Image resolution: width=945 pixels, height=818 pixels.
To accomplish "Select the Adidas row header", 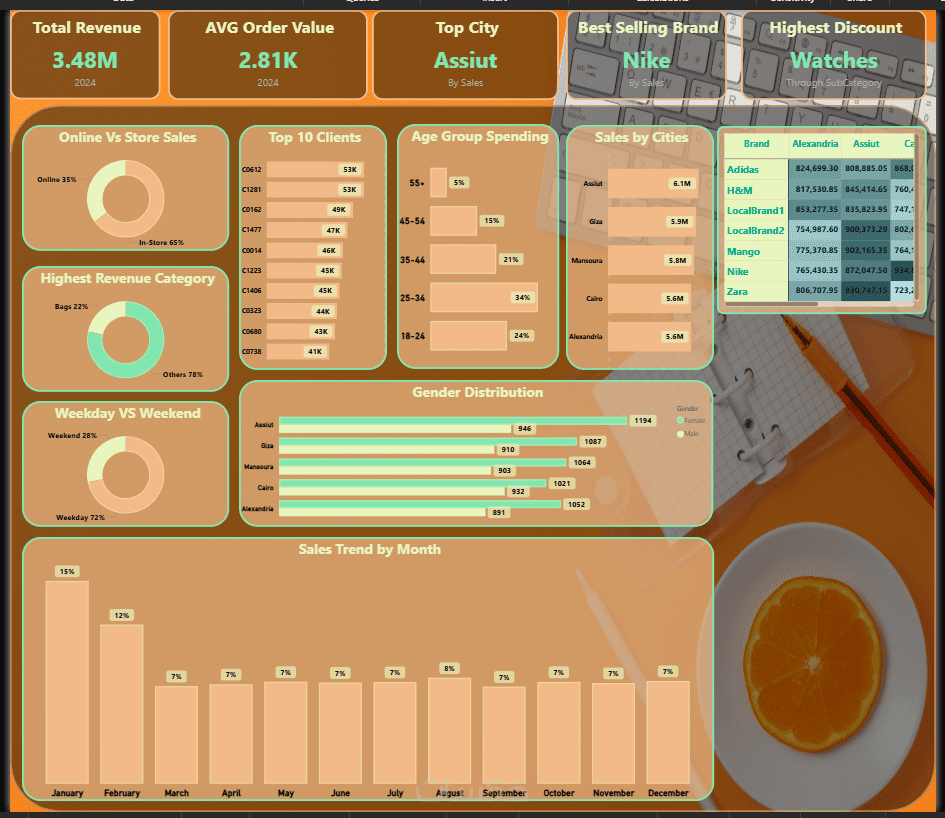I will (x=756, y=169).
